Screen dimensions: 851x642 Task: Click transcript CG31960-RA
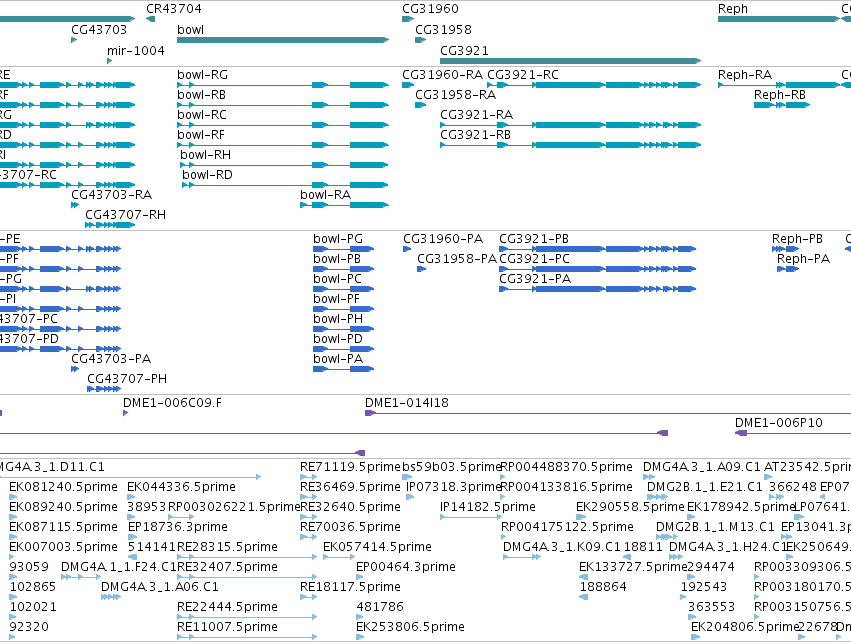pyautogui.click(x=408, y=85)
